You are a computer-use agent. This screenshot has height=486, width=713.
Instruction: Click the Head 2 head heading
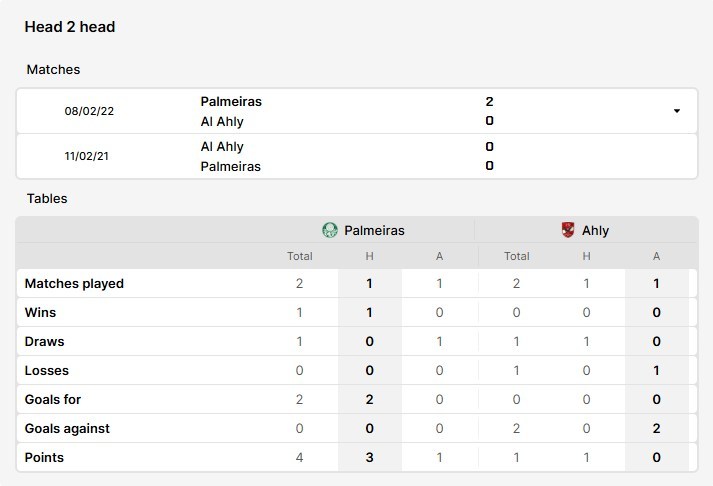tap(70, 27)
